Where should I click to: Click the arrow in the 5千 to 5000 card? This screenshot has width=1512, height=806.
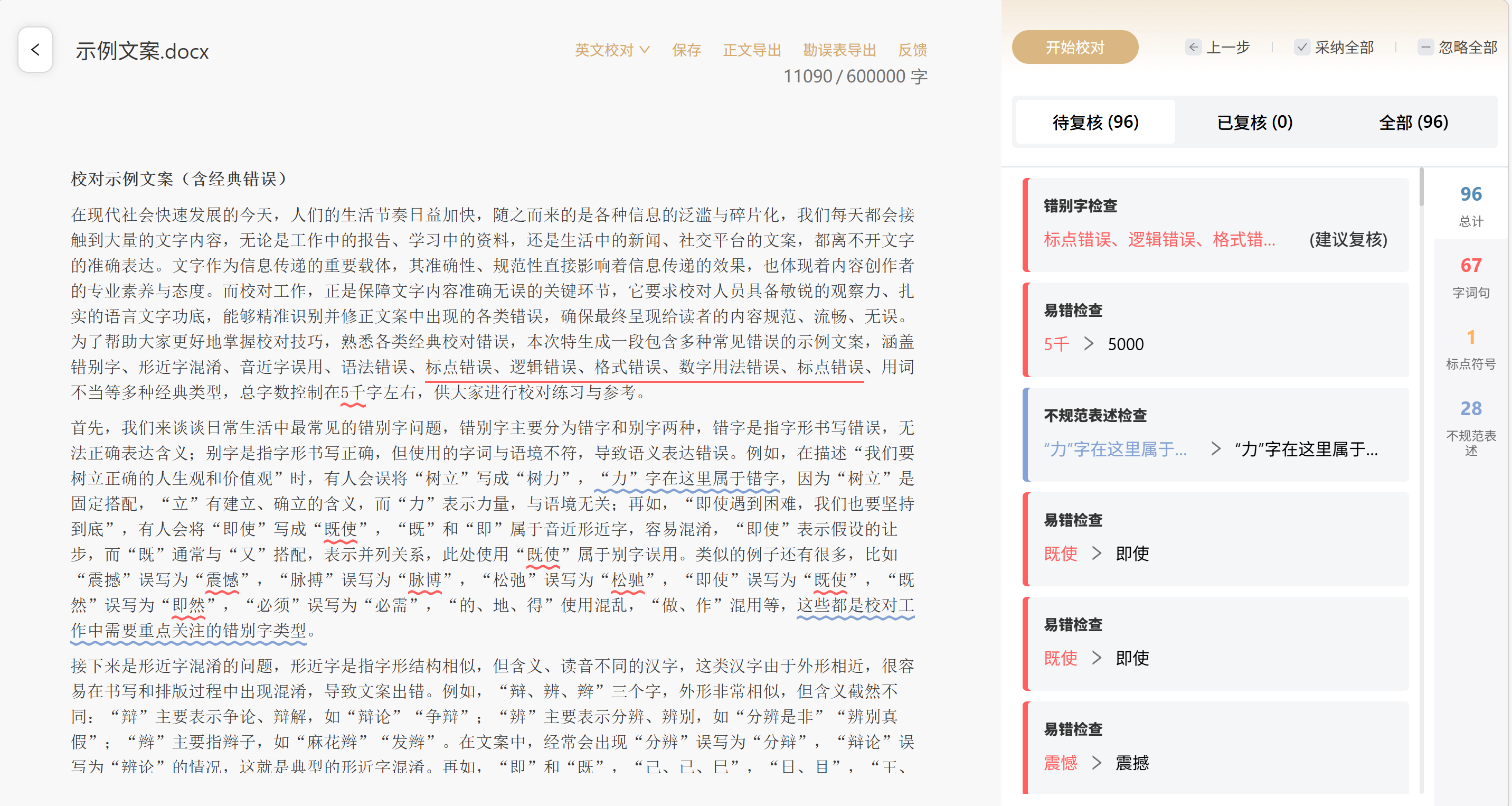click(1089, 344)
